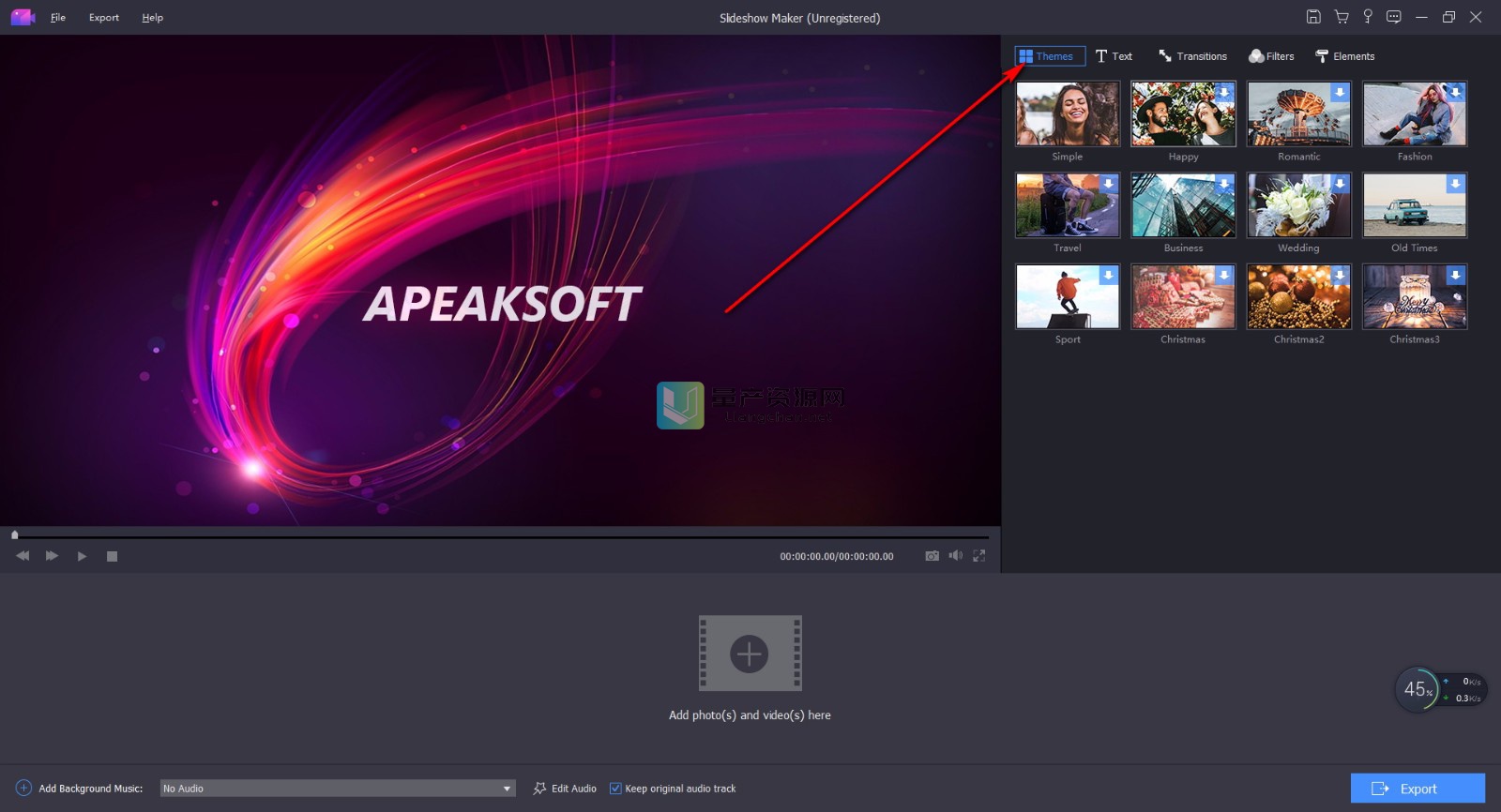
Task: Click the Add Background Music plus icon
Action: pyautogui.click(x=23, y=789)
